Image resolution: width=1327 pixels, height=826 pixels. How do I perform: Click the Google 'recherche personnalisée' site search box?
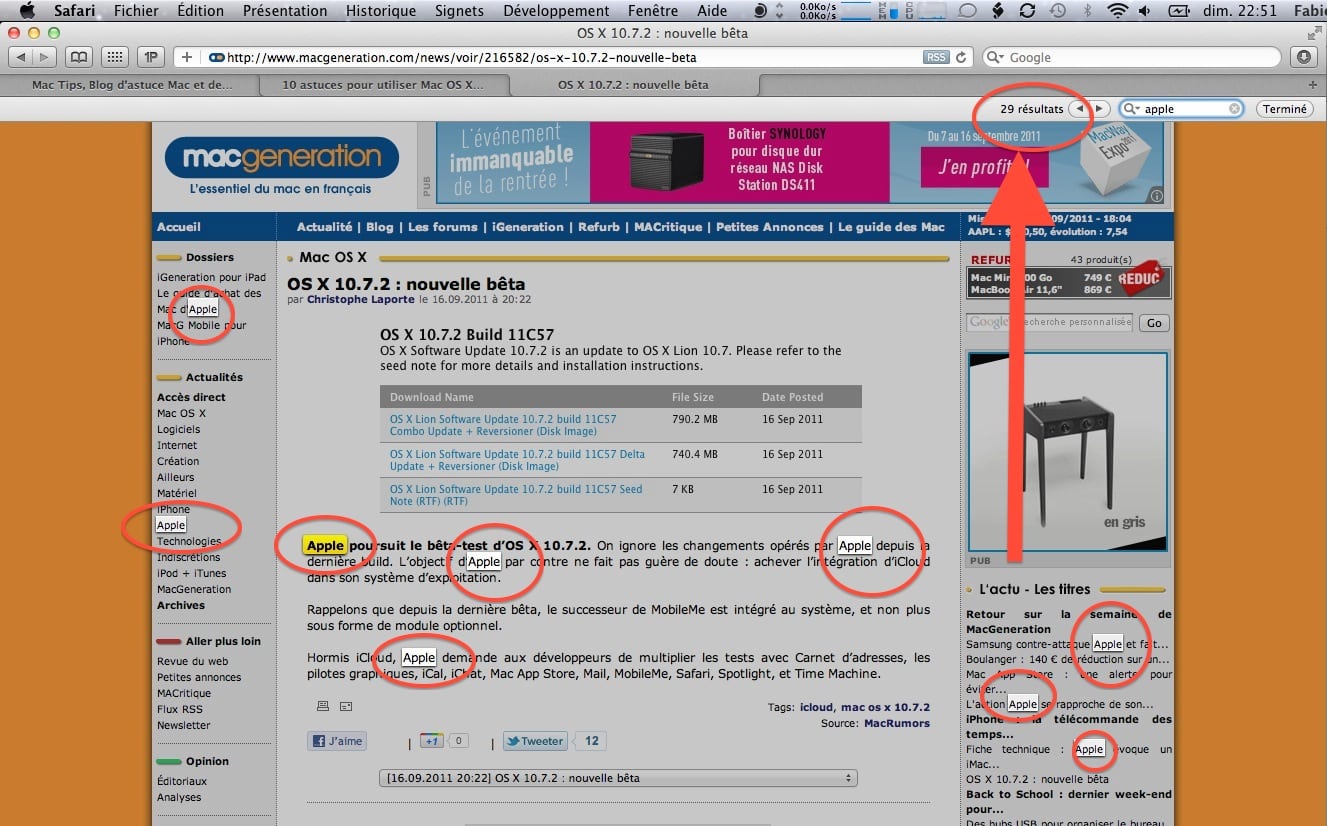(x=1050, y=322)
